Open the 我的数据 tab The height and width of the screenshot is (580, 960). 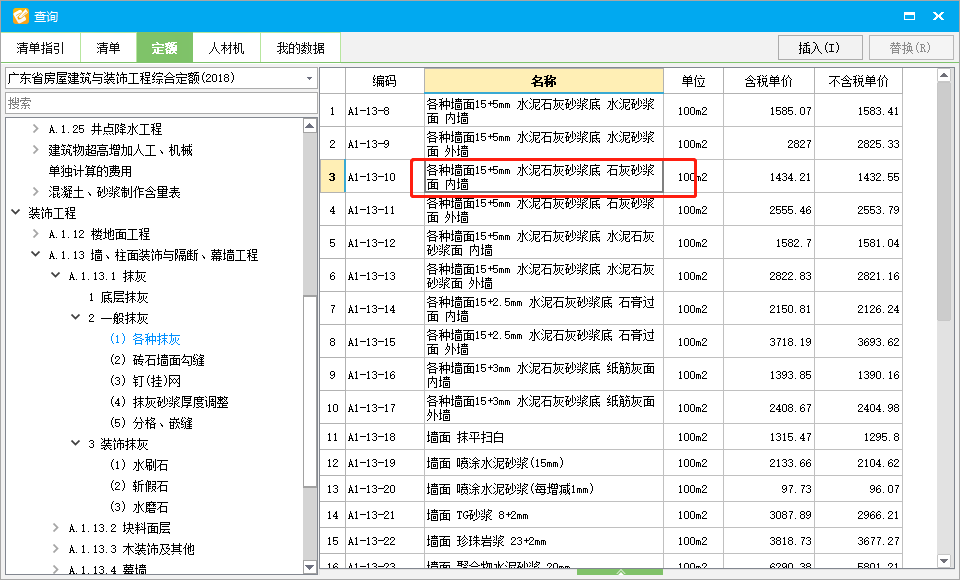pyautogui.click(x=301, y=48)
